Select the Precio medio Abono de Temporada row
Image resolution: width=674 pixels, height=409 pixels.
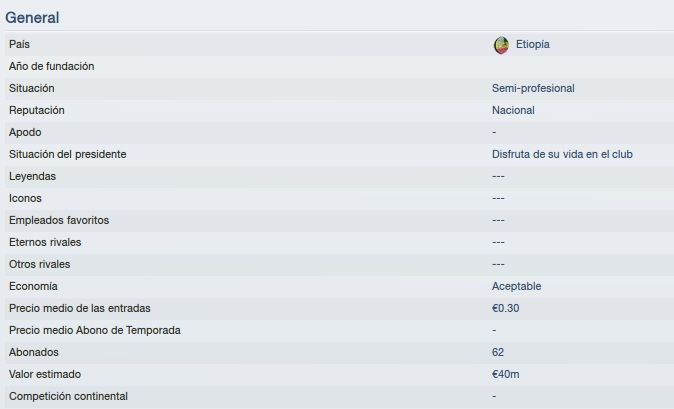coord(339,330)
